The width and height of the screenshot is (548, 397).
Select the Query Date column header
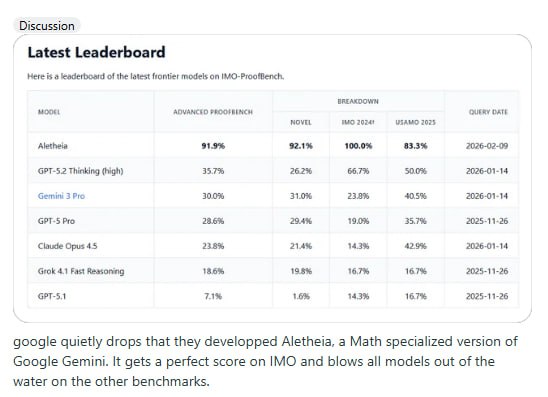point(488,112)
